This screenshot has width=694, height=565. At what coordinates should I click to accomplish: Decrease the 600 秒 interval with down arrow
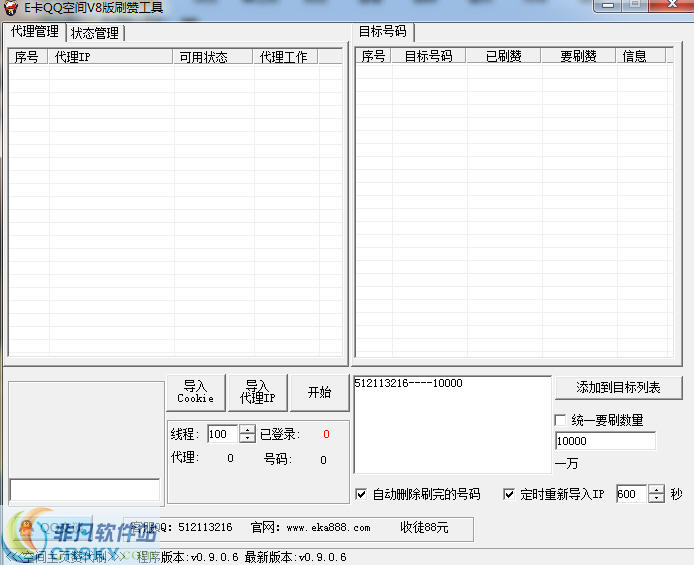(x=656, y=498)
